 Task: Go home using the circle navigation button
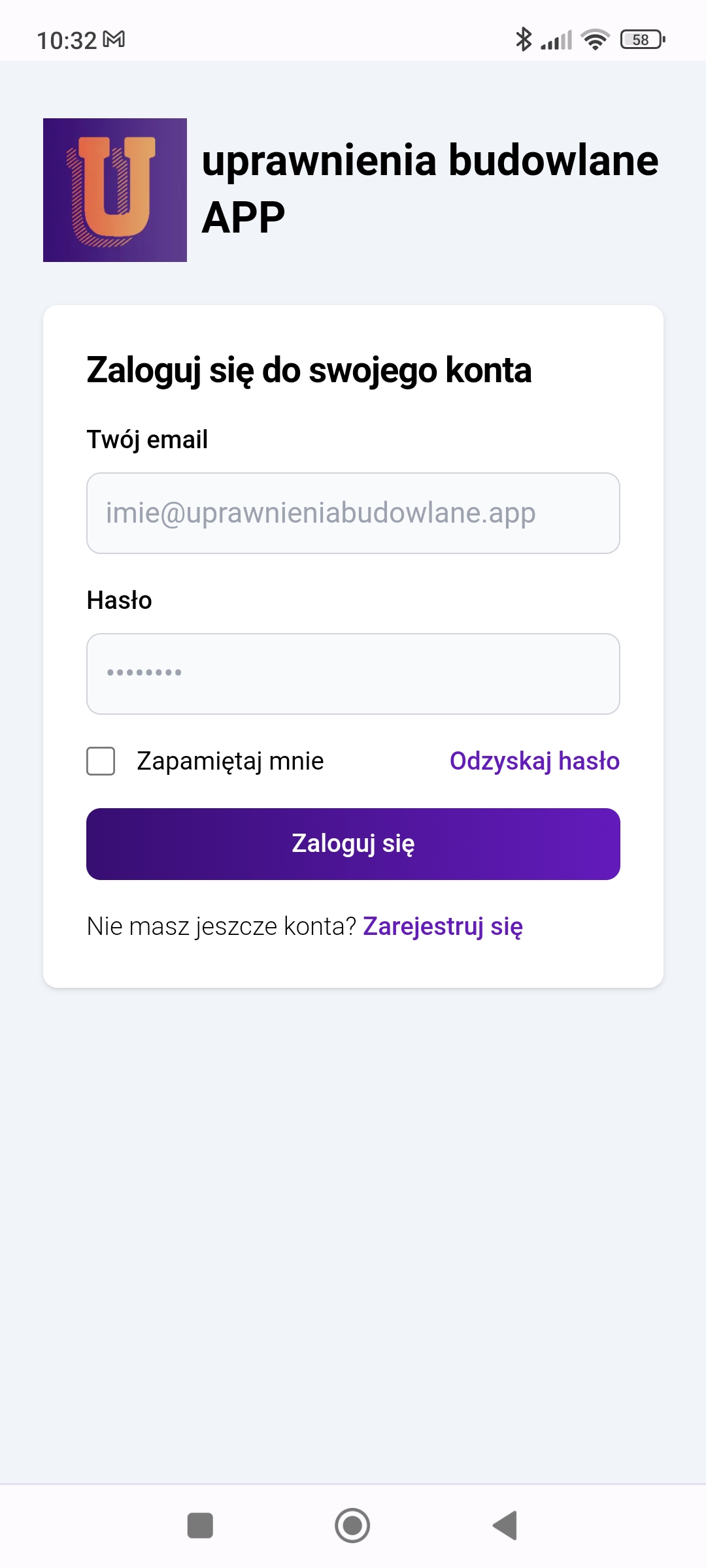352,1526
